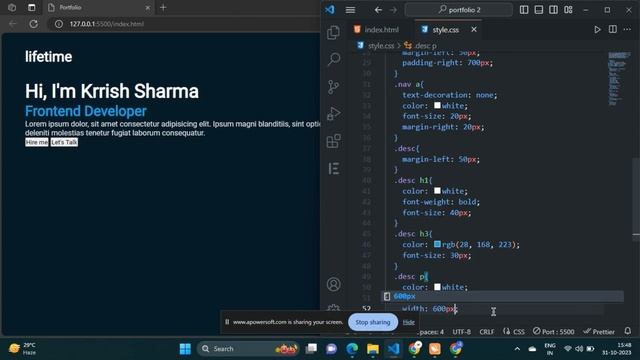640x360 pixels.
Task: View site information icon in address bar
Action: (59, 24)
